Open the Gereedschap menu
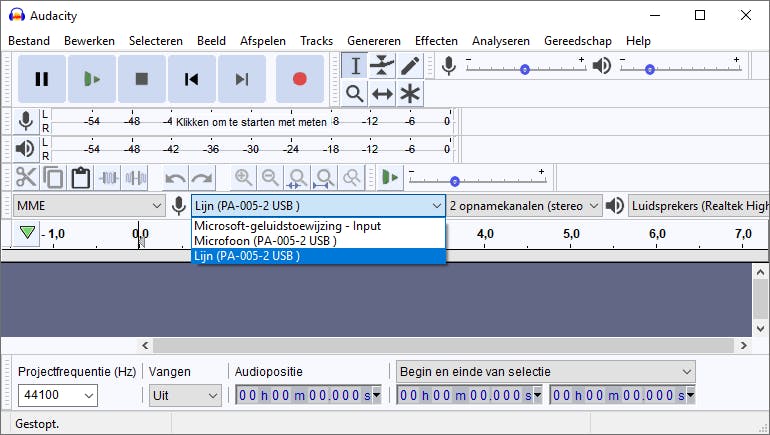The image size is (770, 435). pyautogui.click(x=578, y=41)
